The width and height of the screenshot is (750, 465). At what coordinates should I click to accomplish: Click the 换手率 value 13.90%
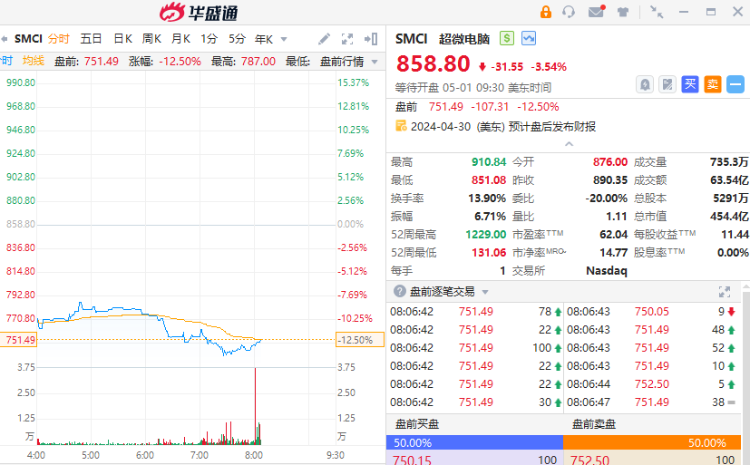pyautogui.click(x=486, y=199)
